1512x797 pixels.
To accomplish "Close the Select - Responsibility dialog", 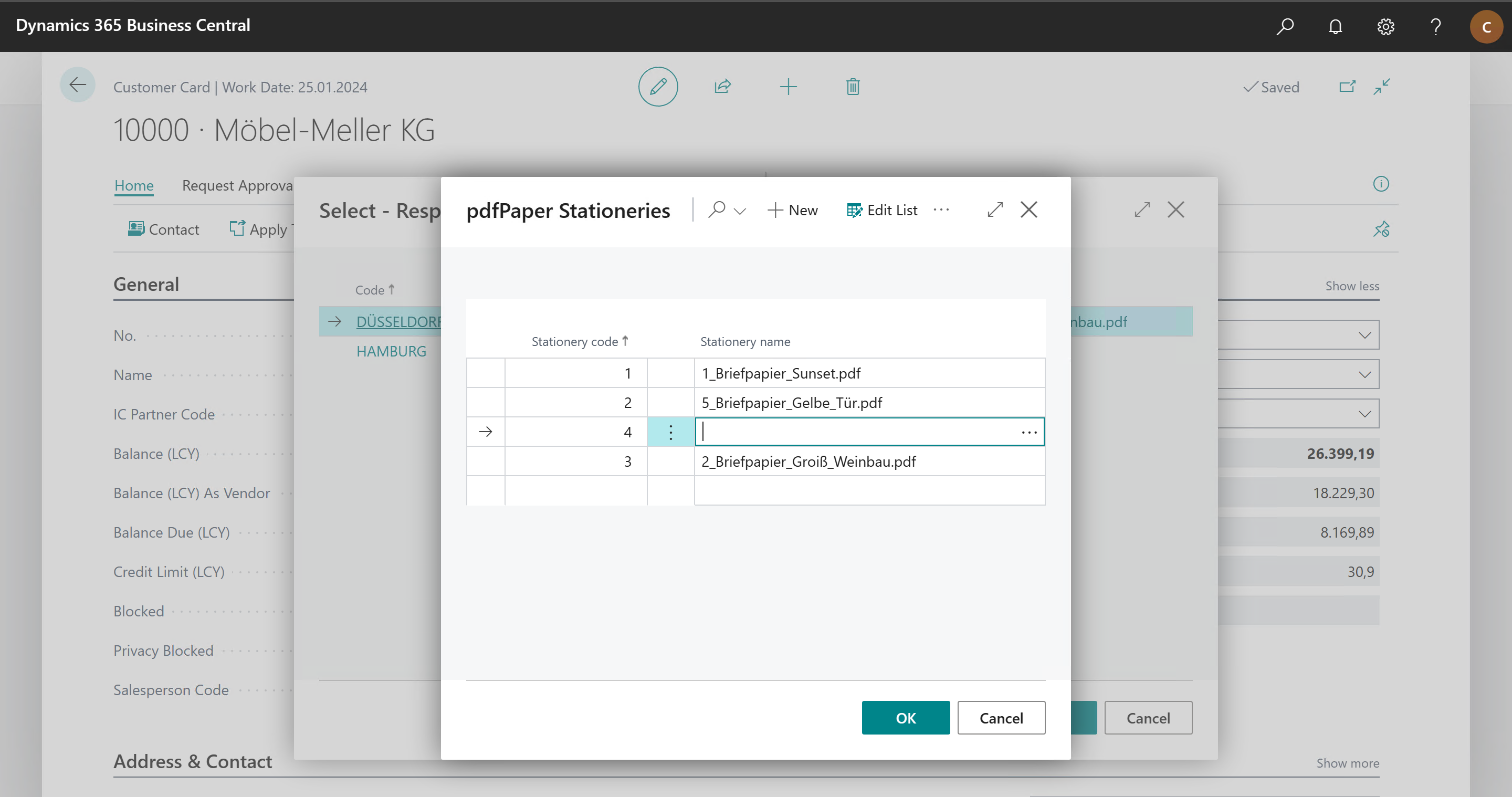I will point(1175,209).
